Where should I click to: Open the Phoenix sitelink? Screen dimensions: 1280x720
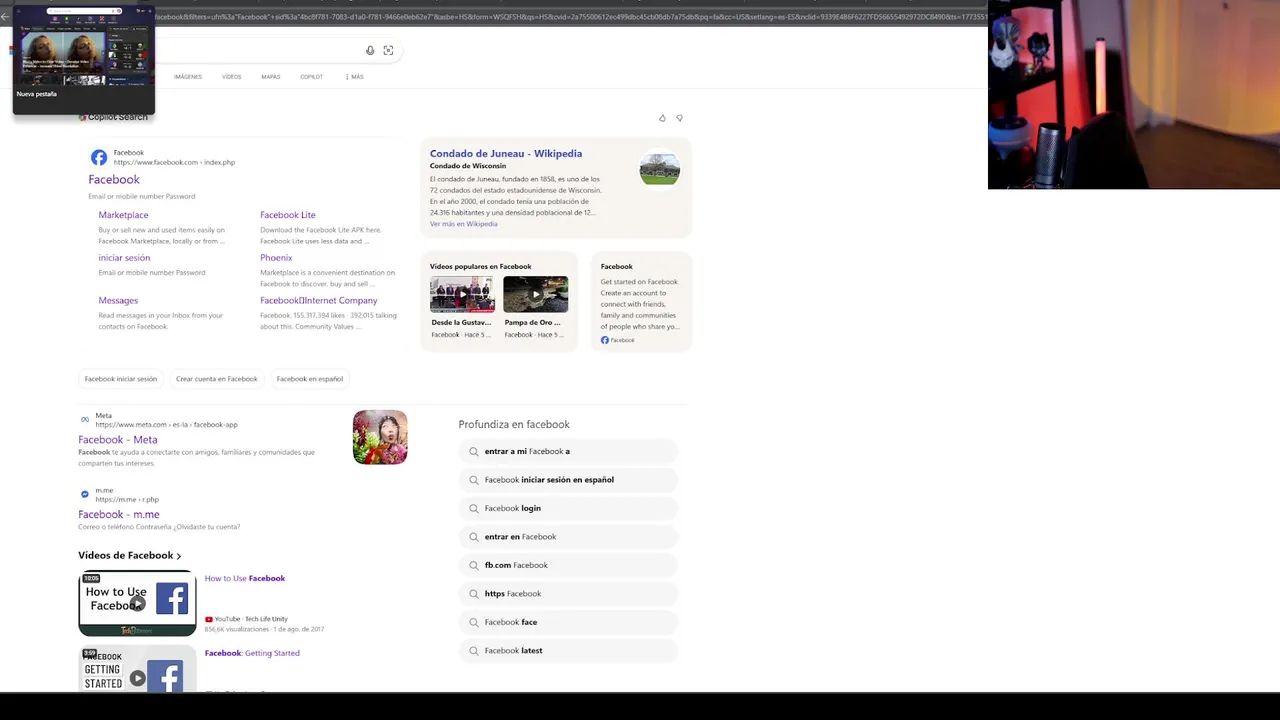click(276, 258)
